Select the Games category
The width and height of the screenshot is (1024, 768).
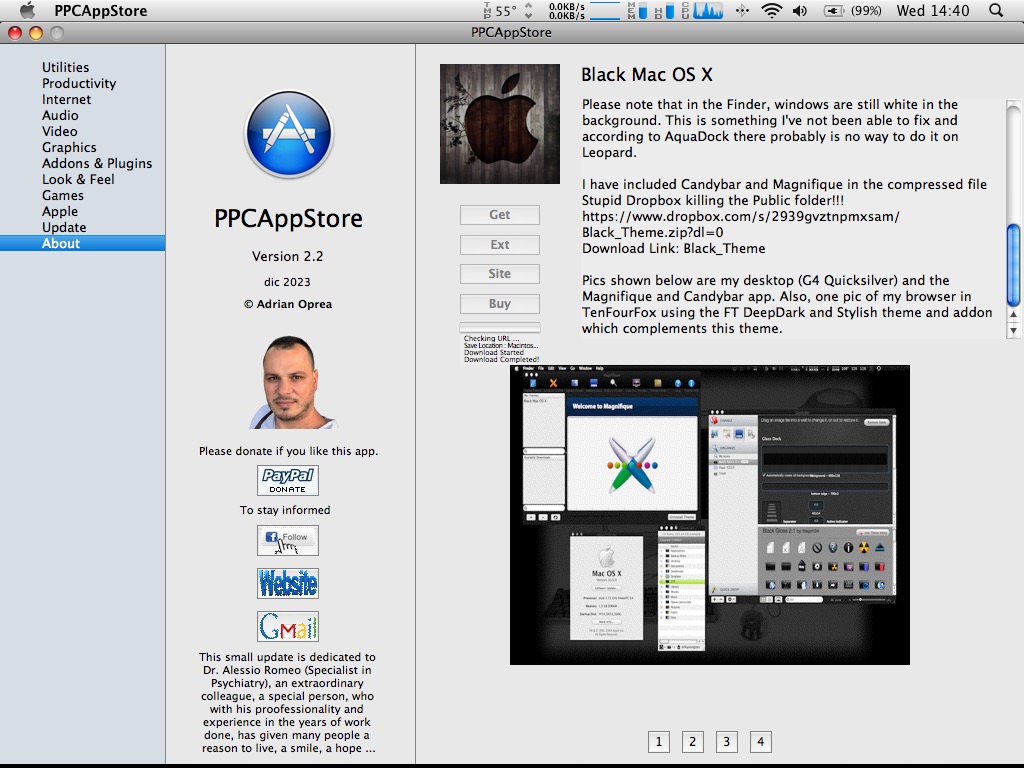click(x=63, y=195)
